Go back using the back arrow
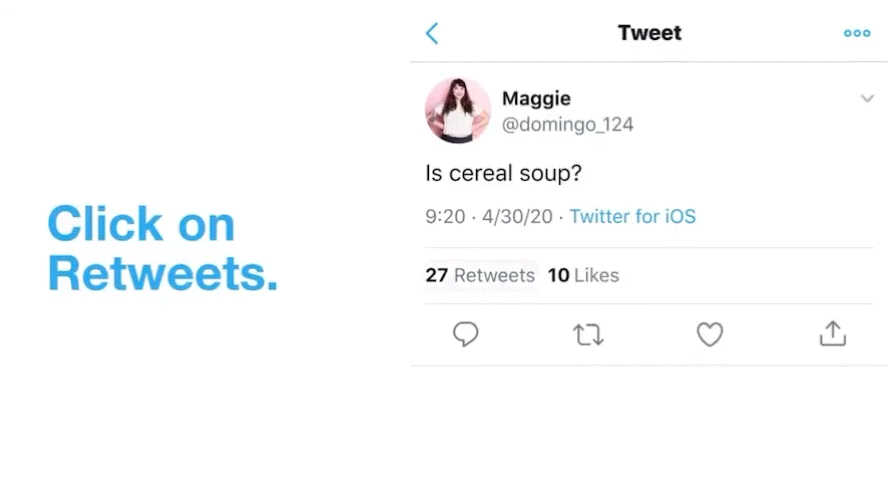This screenshot has width=888, height=494. coord(432,33)
